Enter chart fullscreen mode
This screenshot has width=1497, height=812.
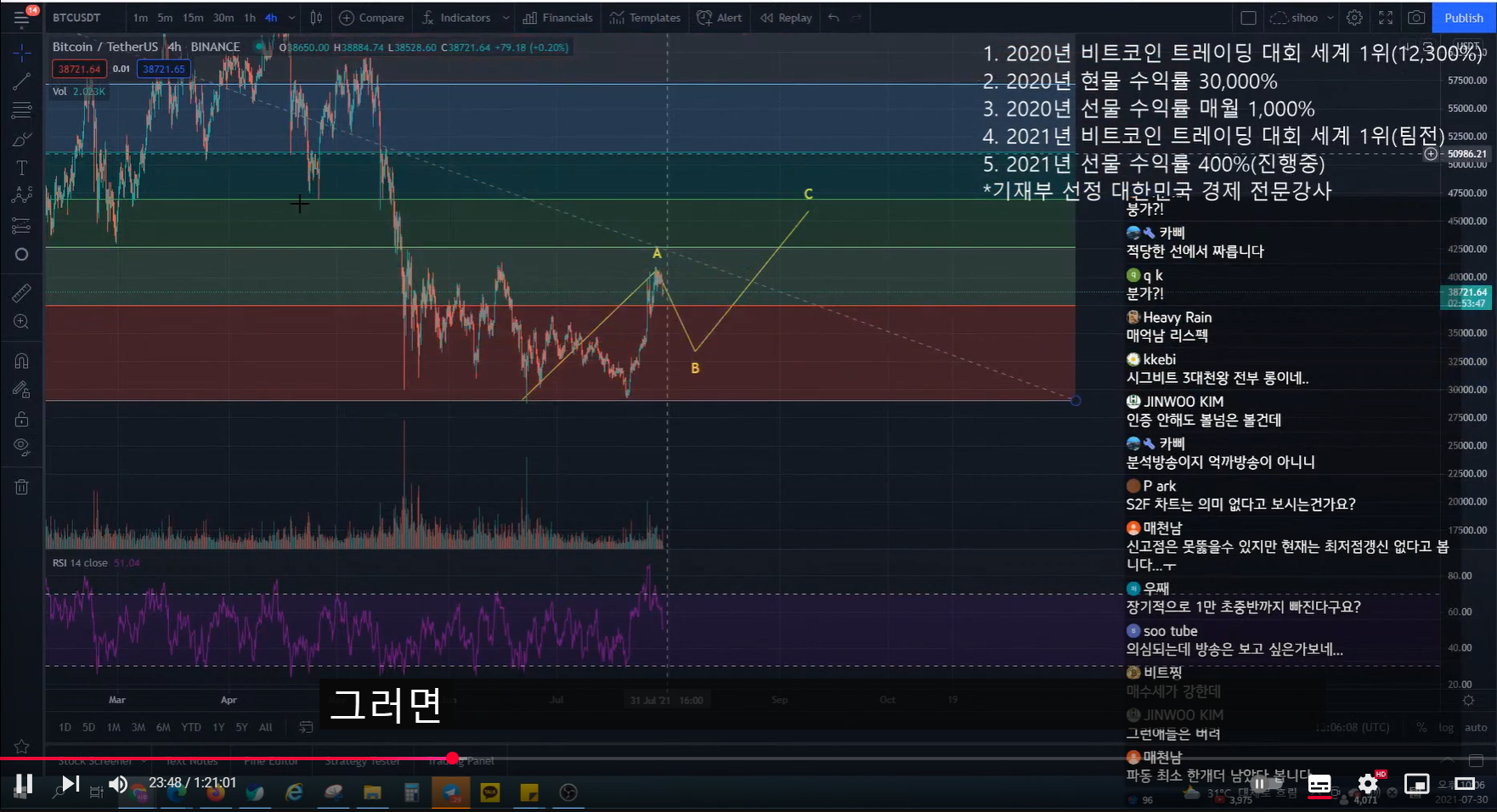click(x=1386, y=18)
